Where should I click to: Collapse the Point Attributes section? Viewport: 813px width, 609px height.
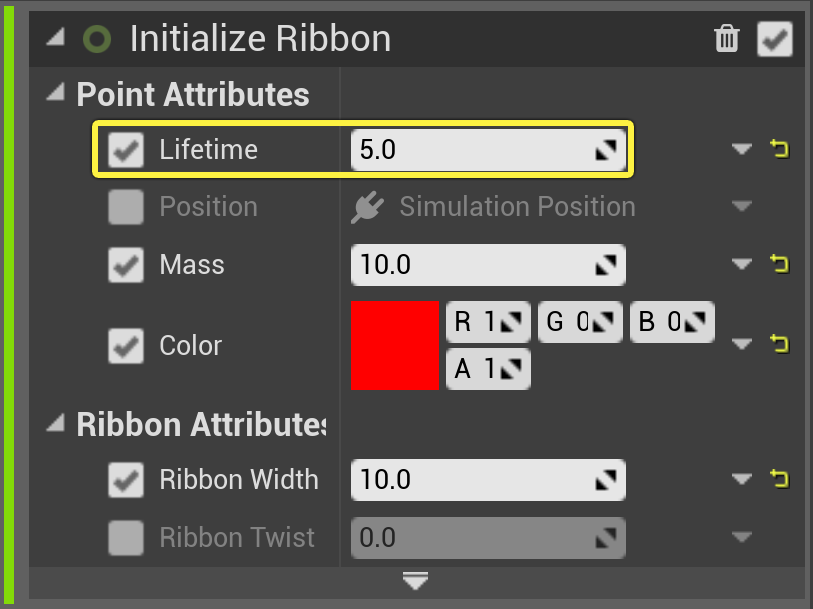(x=55, y=93)
